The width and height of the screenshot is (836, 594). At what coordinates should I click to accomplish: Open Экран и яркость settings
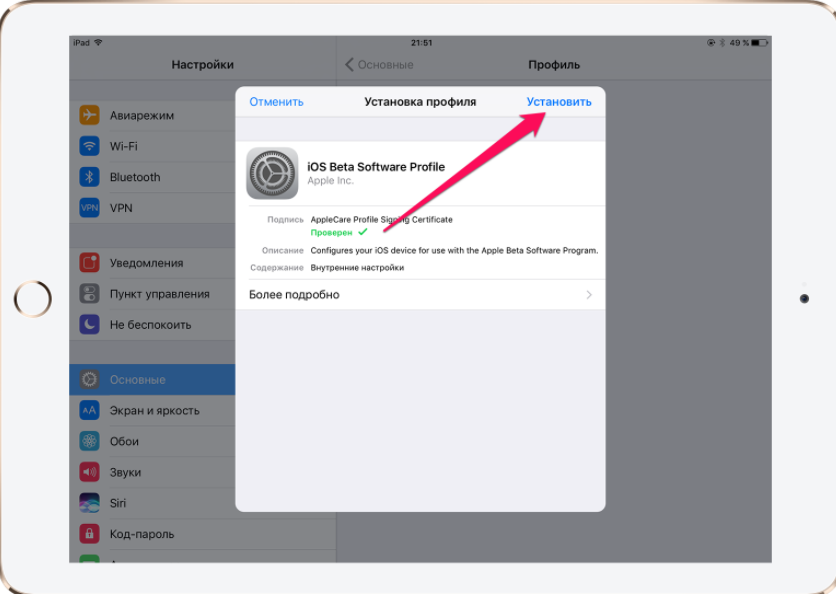click(x=152, y=411)
